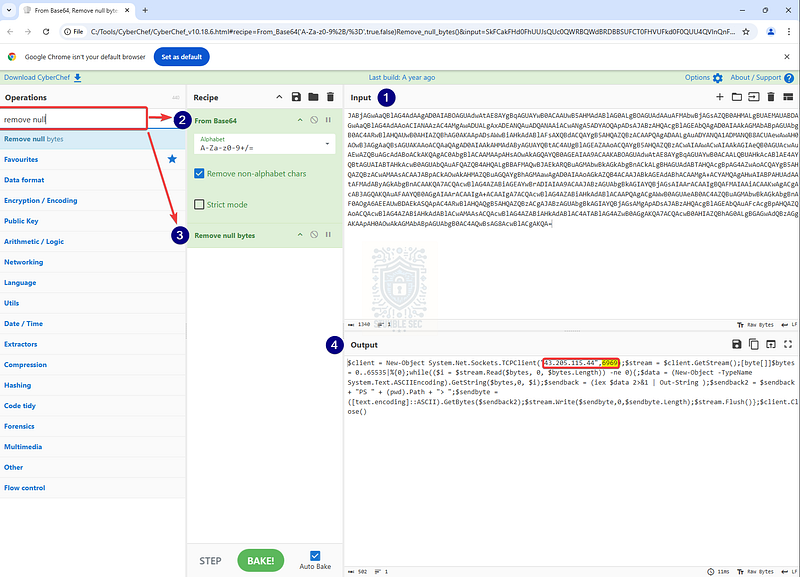Select the Remove null bytes search result
Image resolution: width=800 pixels, height=577 pixels.
[92, 139]
